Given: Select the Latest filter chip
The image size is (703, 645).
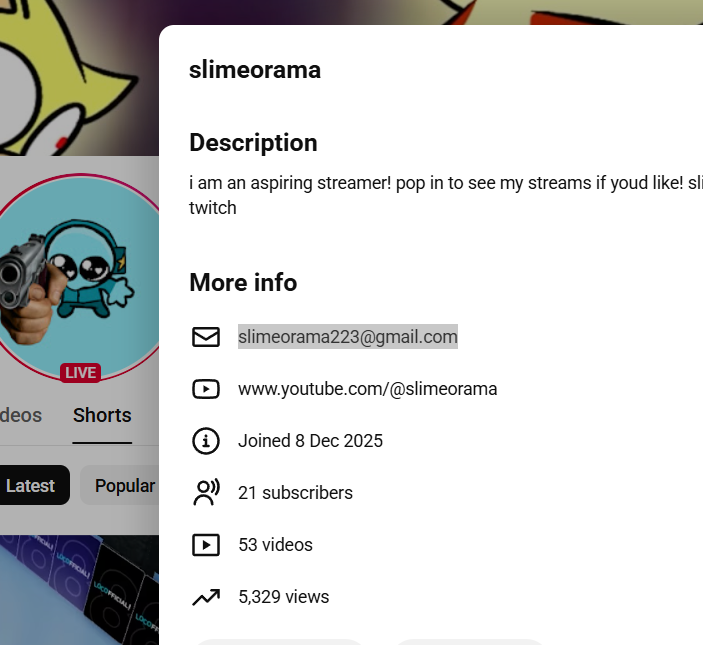Looking at the screenshot, I should point(32,485).
